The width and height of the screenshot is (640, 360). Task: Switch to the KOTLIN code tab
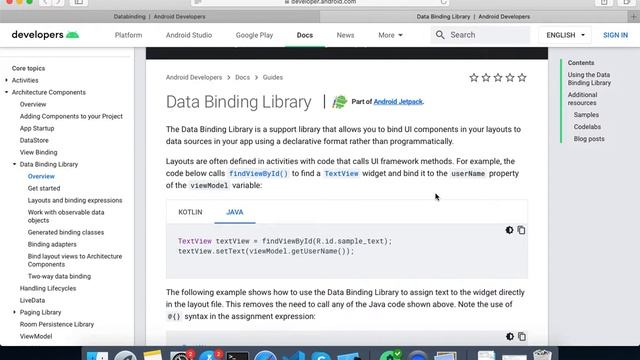[x=190, y=212]
